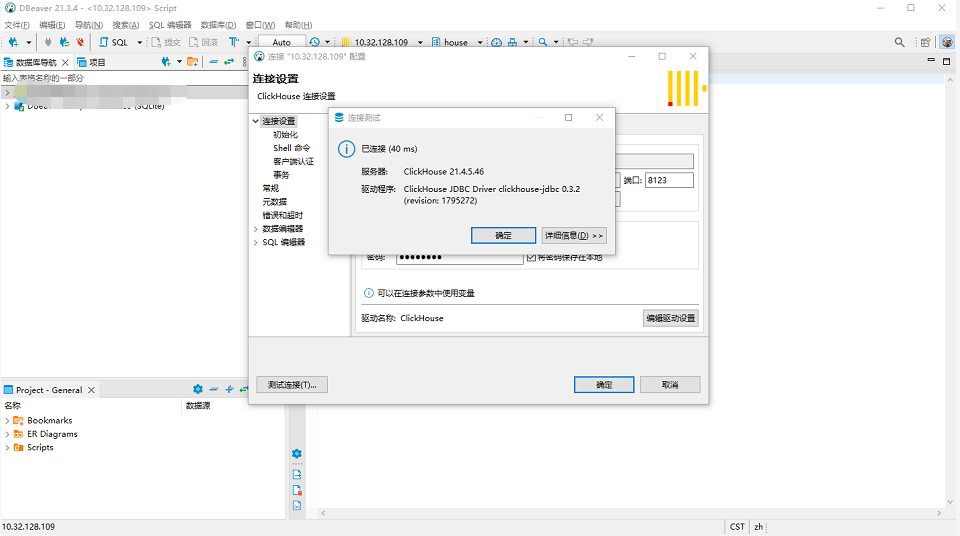Image resolution: width=960 pixels, height=536 pixels.
Task: Click the page icon with red square
Action: coord(297,490)
